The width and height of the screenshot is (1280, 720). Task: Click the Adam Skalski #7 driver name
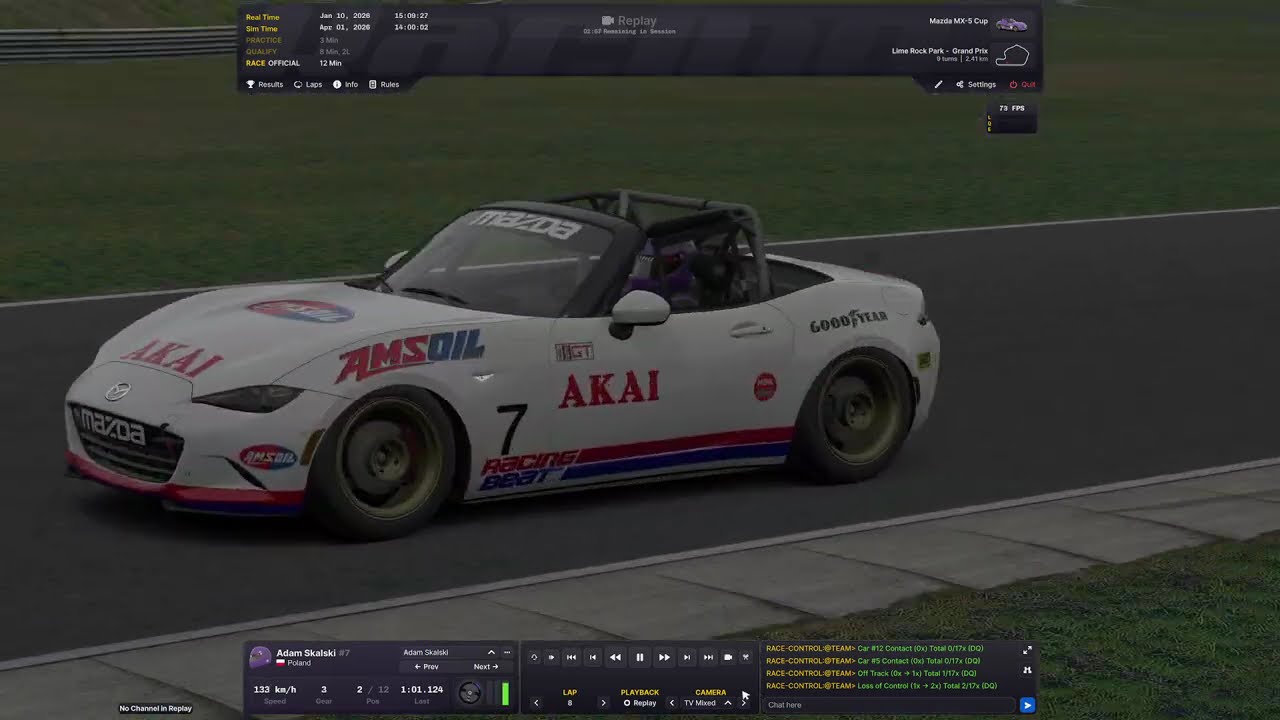[313, 653]
